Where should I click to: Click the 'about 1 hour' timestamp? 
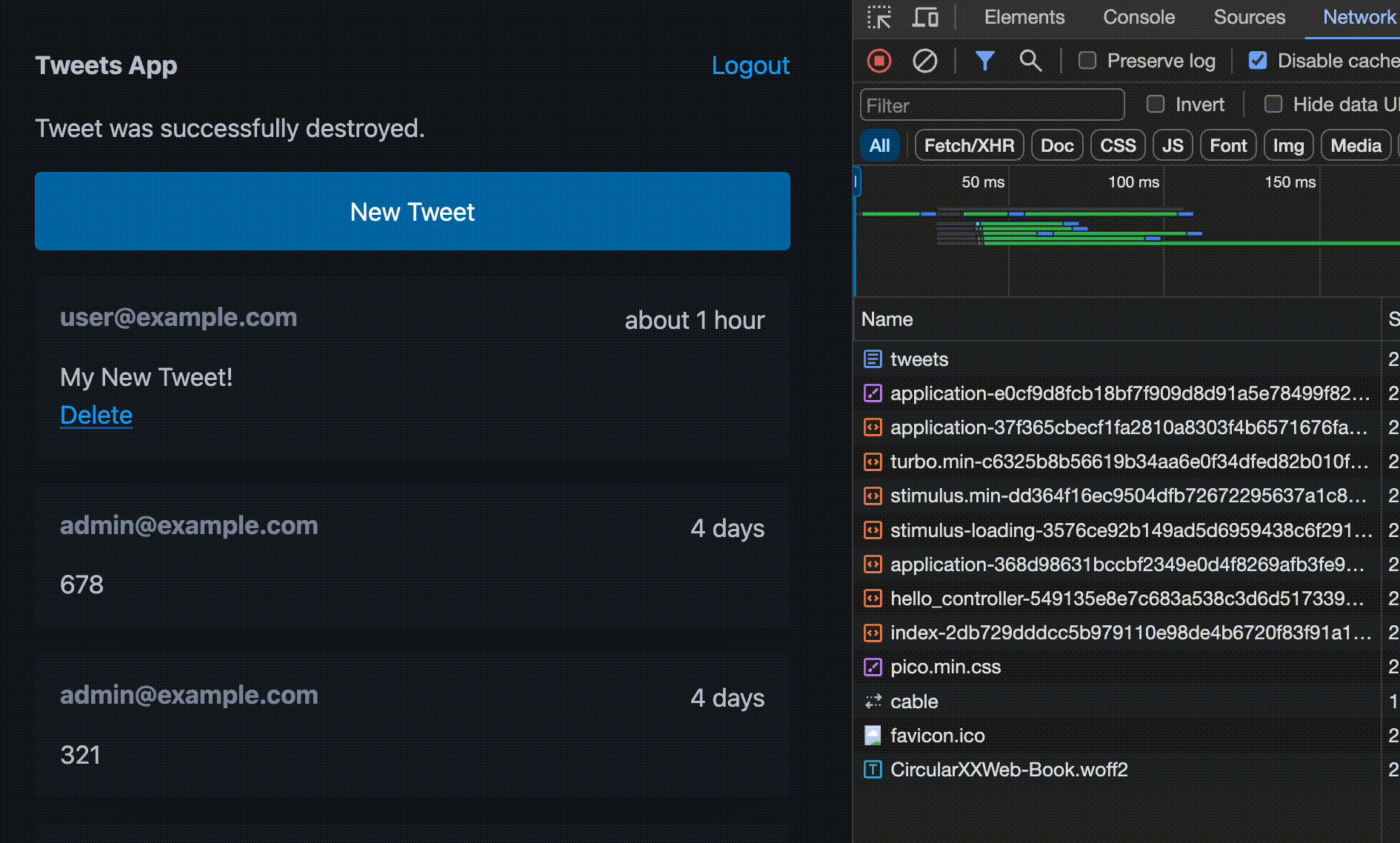coord(695,320)
